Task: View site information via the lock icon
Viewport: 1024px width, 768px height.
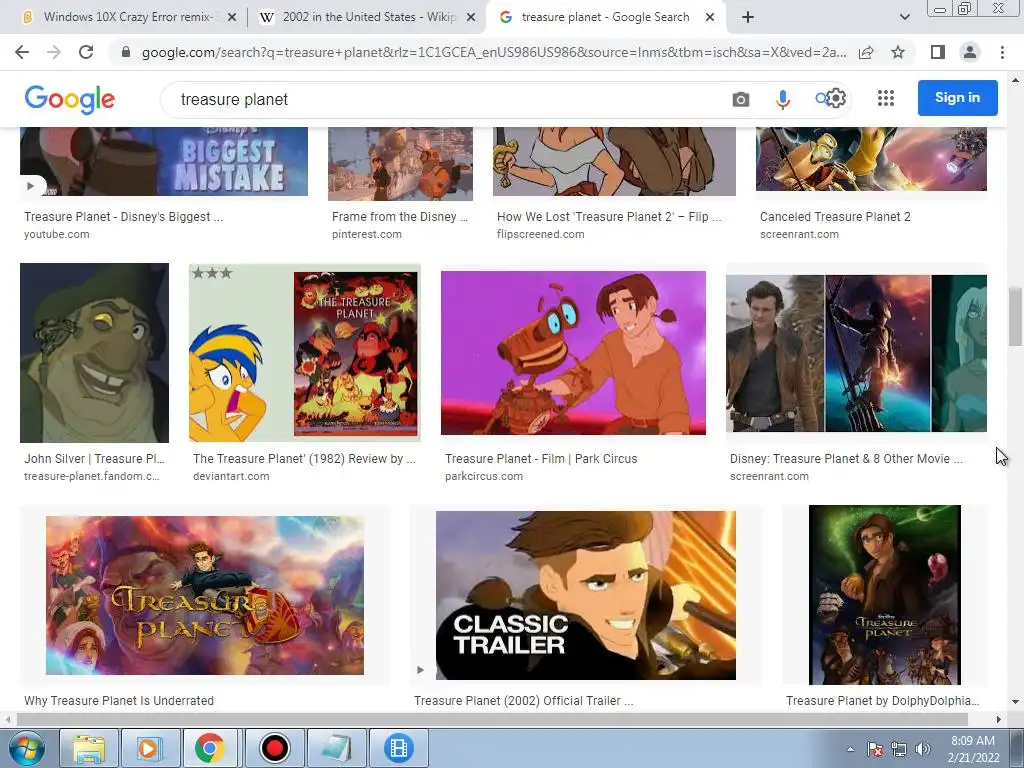Action: pos(126,52)
